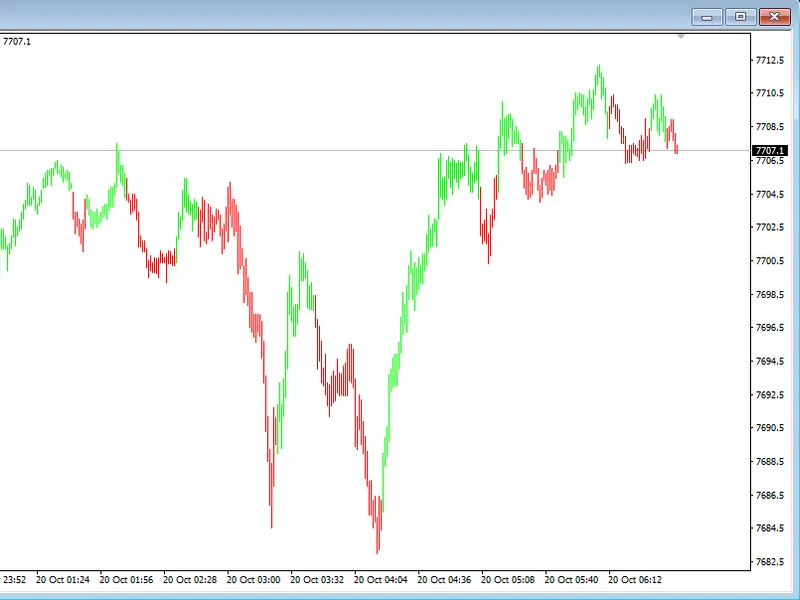Click the 20 Oct 04:04 time label
This screenshot has height=600, width=800.
[381, 580]
